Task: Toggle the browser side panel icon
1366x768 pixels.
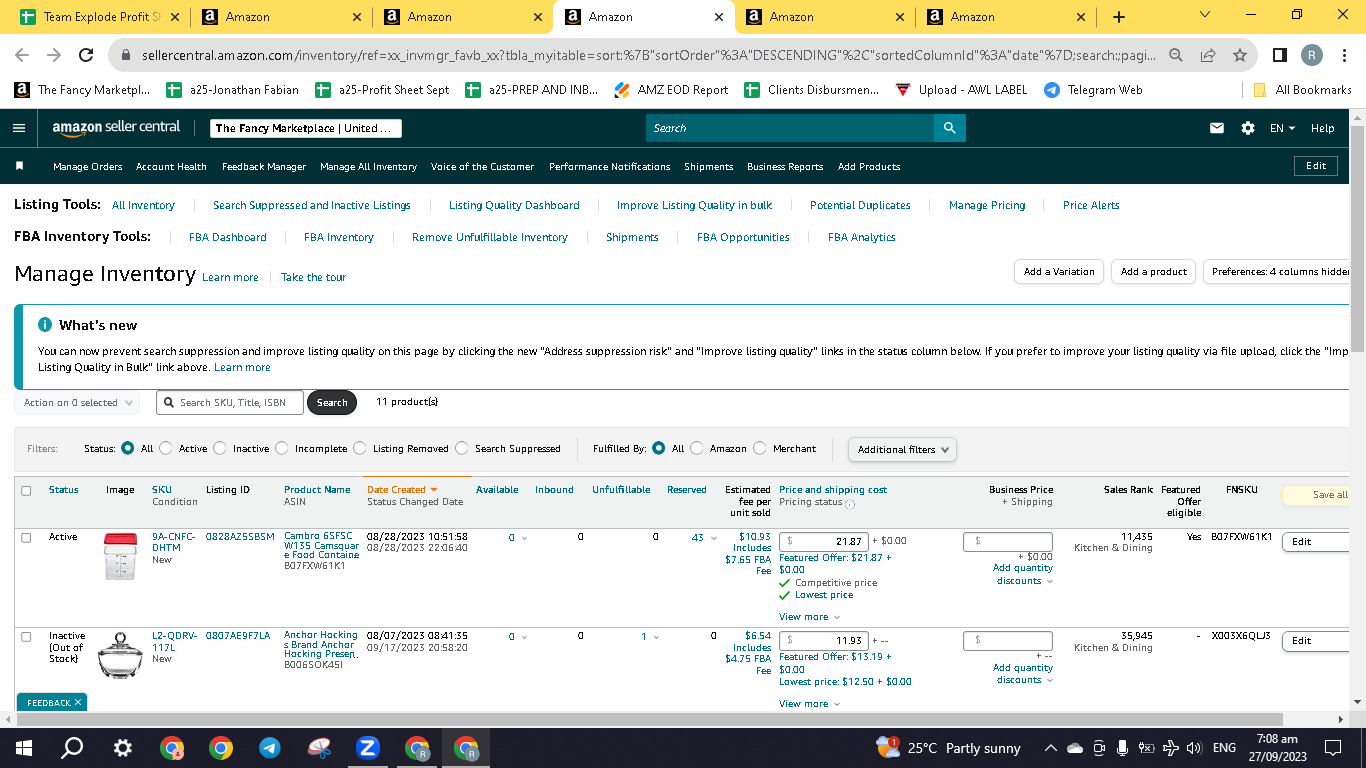Action: click(1280, 55)
